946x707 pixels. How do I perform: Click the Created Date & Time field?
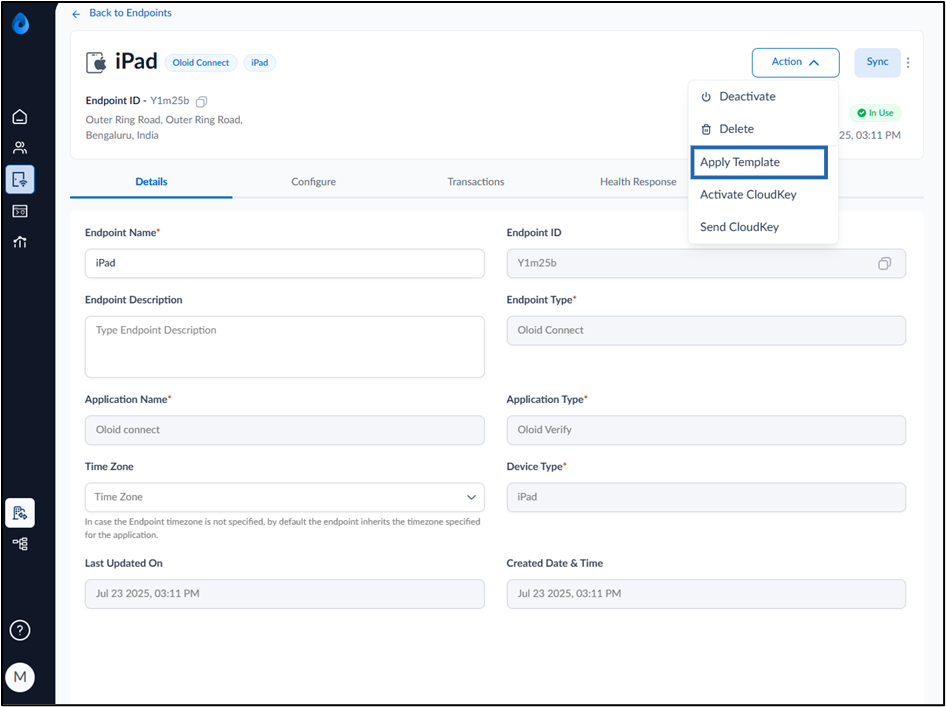pos(706,594)
